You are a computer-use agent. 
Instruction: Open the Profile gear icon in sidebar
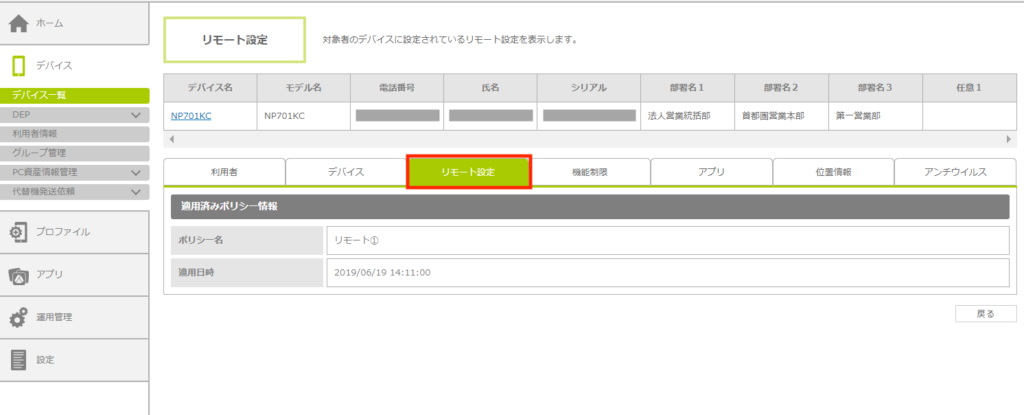tap(19, 232)
